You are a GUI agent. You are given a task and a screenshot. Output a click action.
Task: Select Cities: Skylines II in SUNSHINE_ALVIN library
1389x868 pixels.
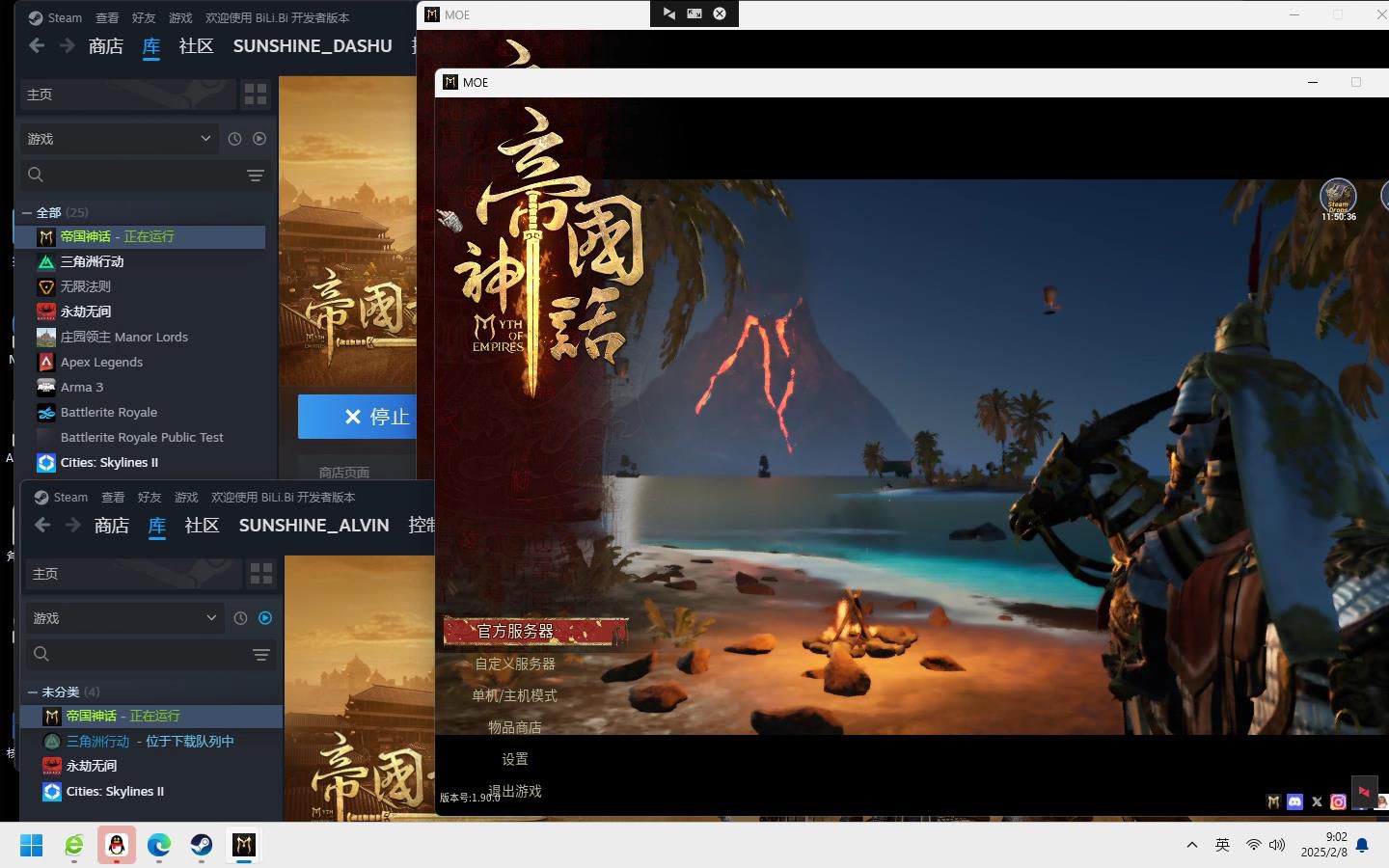coord(115,791)
